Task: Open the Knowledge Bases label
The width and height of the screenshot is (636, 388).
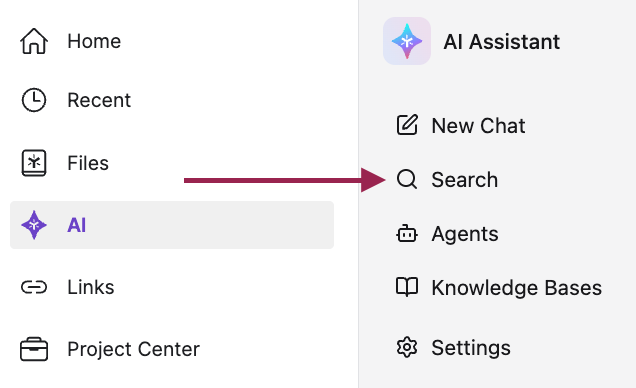Action: pyautogui.click(x=516, y=288)
